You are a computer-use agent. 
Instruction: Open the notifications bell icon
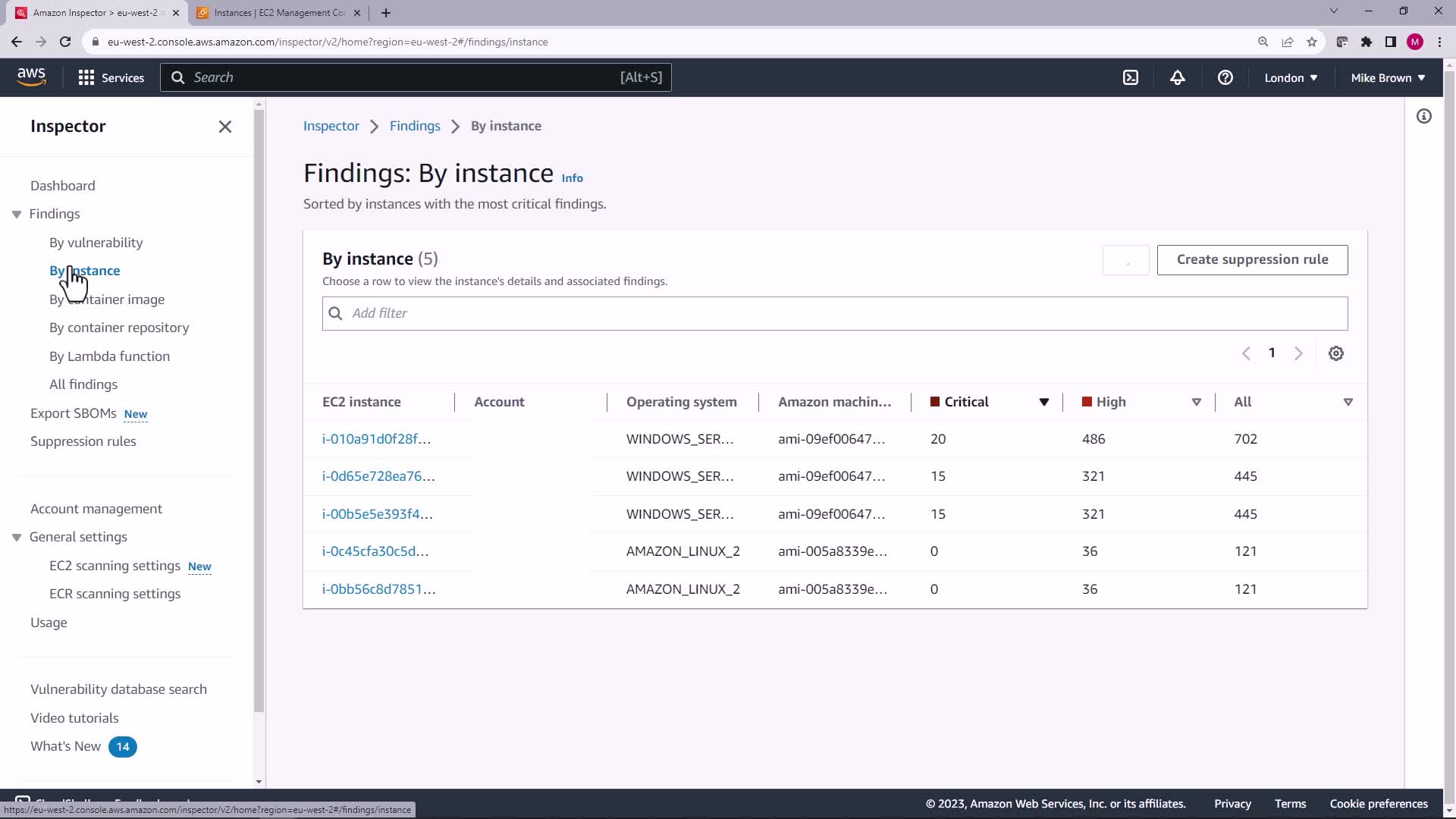click(1177, 77)
